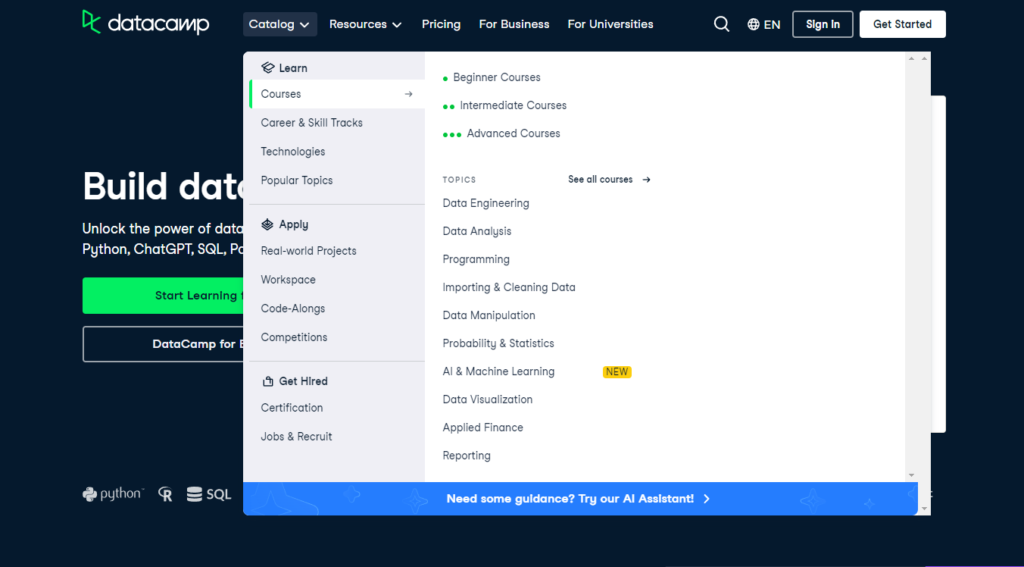The image size is (1024, 567).
Task: Click the Get Hired briefcase icon
Action: click(x=267, y=381)
